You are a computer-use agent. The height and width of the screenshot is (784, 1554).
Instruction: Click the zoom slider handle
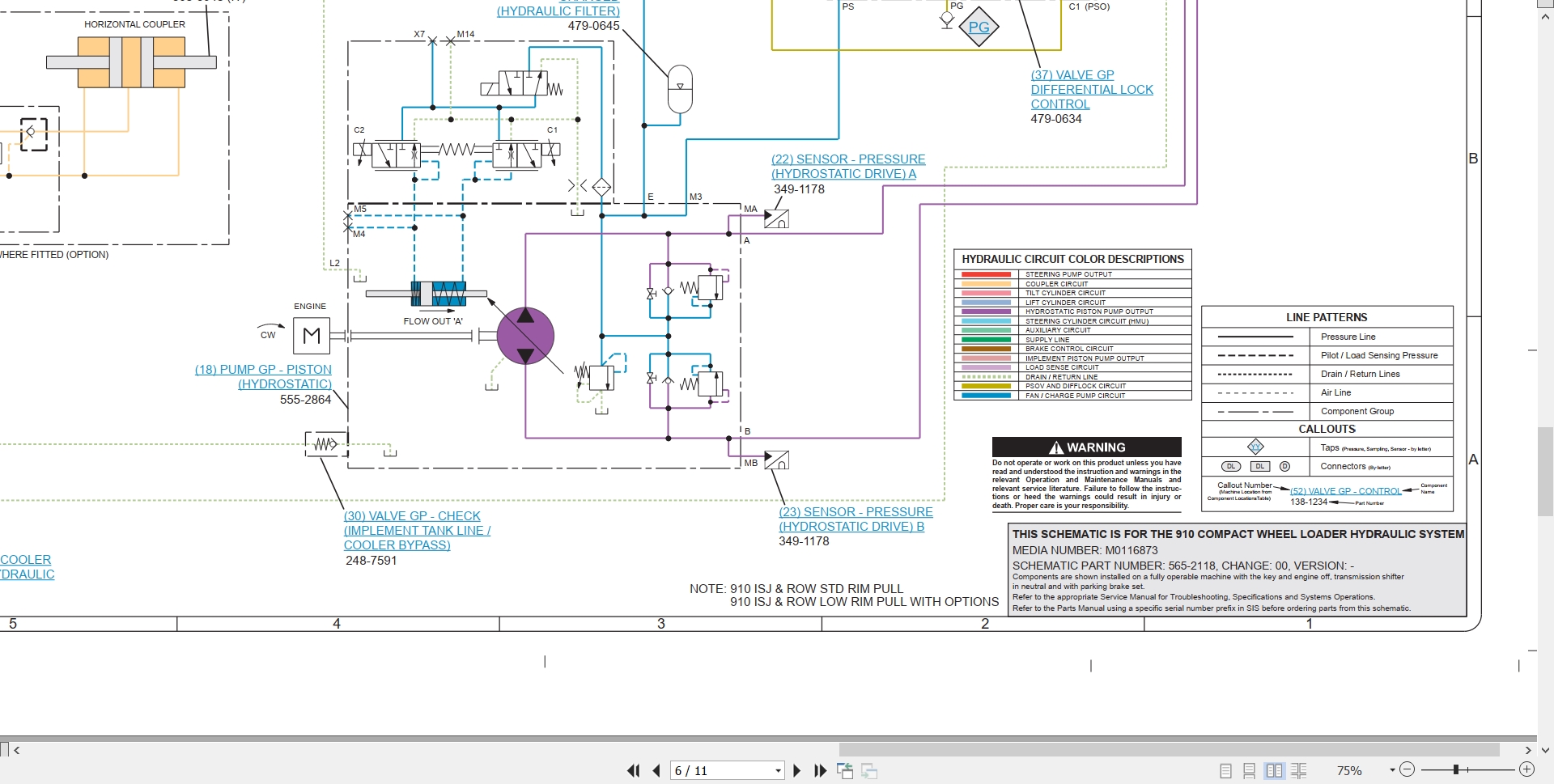[1455, 770]
